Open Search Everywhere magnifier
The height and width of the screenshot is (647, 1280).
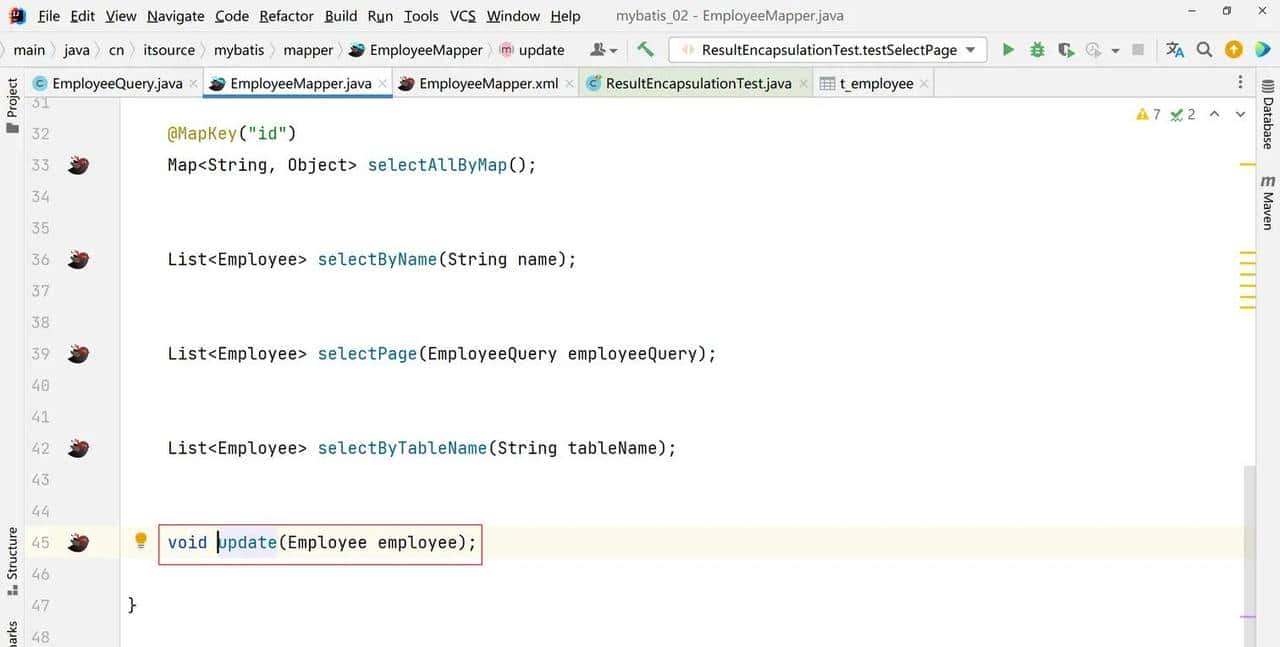1205,49
